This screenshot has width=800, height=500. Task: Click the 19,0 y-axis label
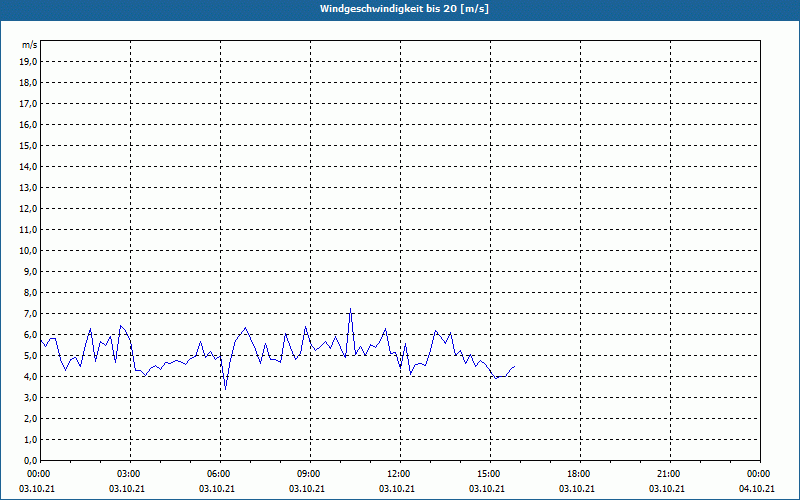click(28, 62)
